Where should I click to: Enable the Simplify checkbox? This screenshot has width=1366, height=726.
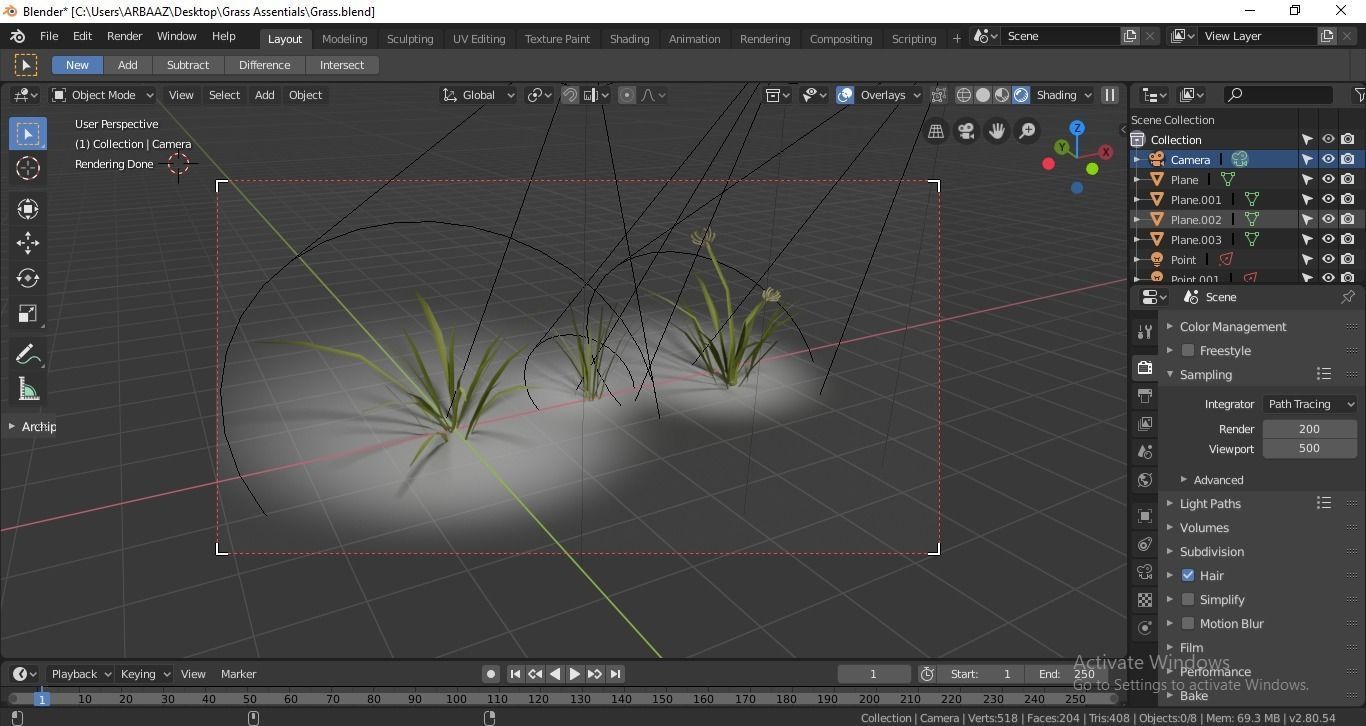click(x=1188, y=600)
